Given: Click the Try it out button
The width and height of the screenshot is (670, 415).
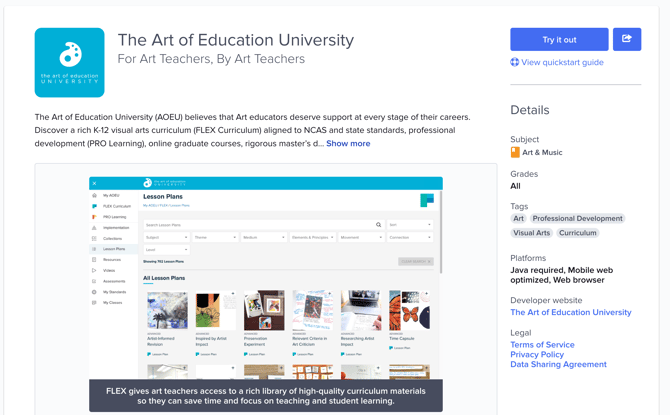Looking at the screenshot, I should [x=559, y=39].
